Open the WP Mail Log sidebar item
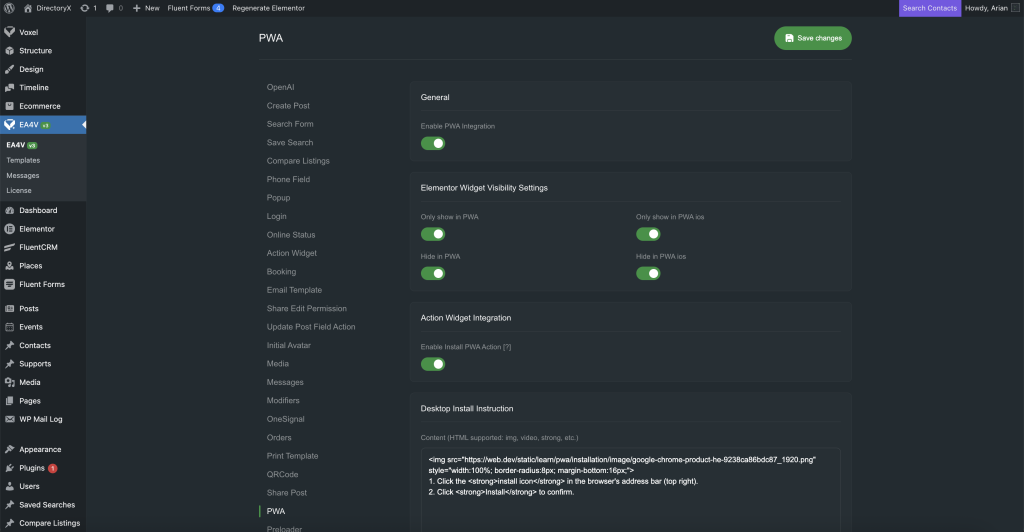Viewport: 1024px width, 532px height. pyautogui.click(x=41, y=419)
